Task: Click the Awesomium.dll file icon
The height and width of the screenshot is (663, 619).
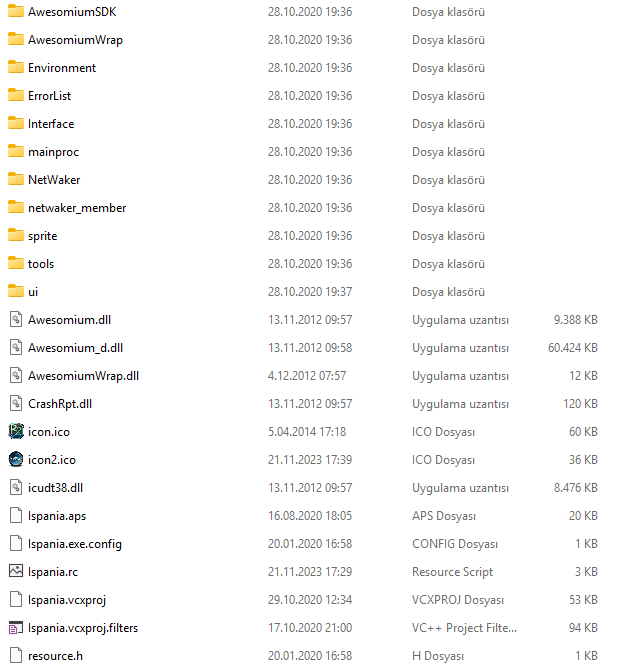Action: point(16,319)
